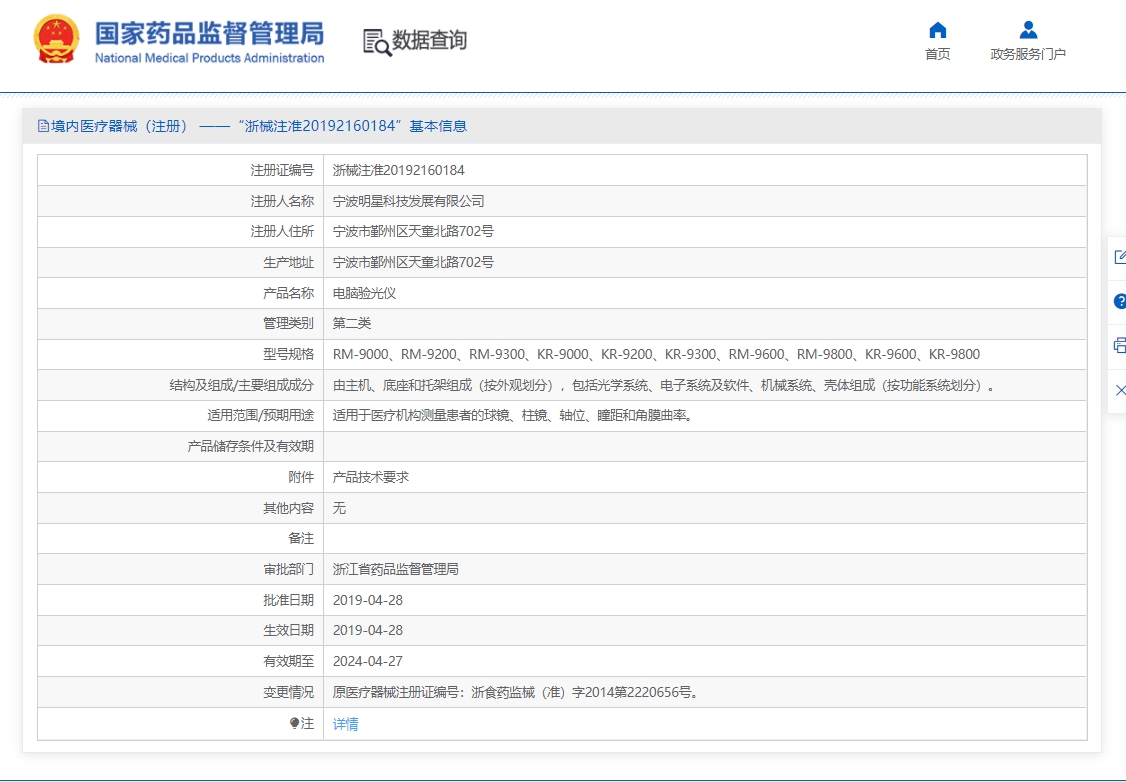
Task: Select 批准日期 value 2019-04-28
Action: point(368,600)
